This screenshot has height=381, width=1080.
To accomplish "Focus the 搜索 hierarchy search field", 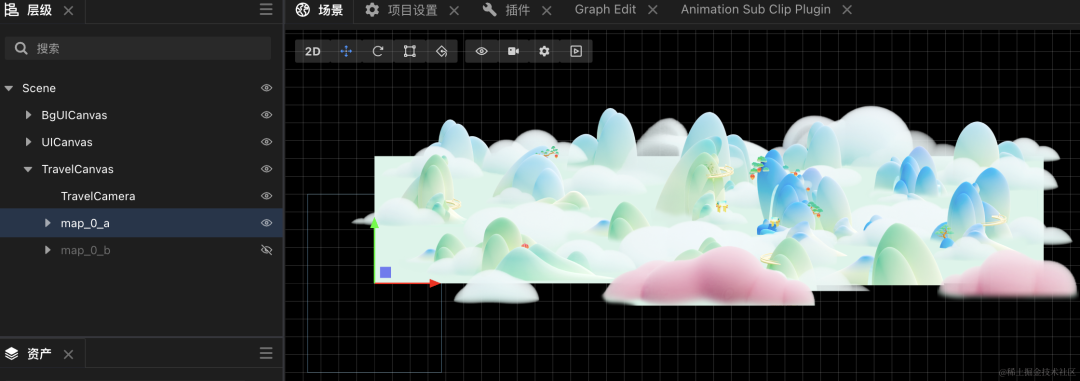I will (138, 48).
